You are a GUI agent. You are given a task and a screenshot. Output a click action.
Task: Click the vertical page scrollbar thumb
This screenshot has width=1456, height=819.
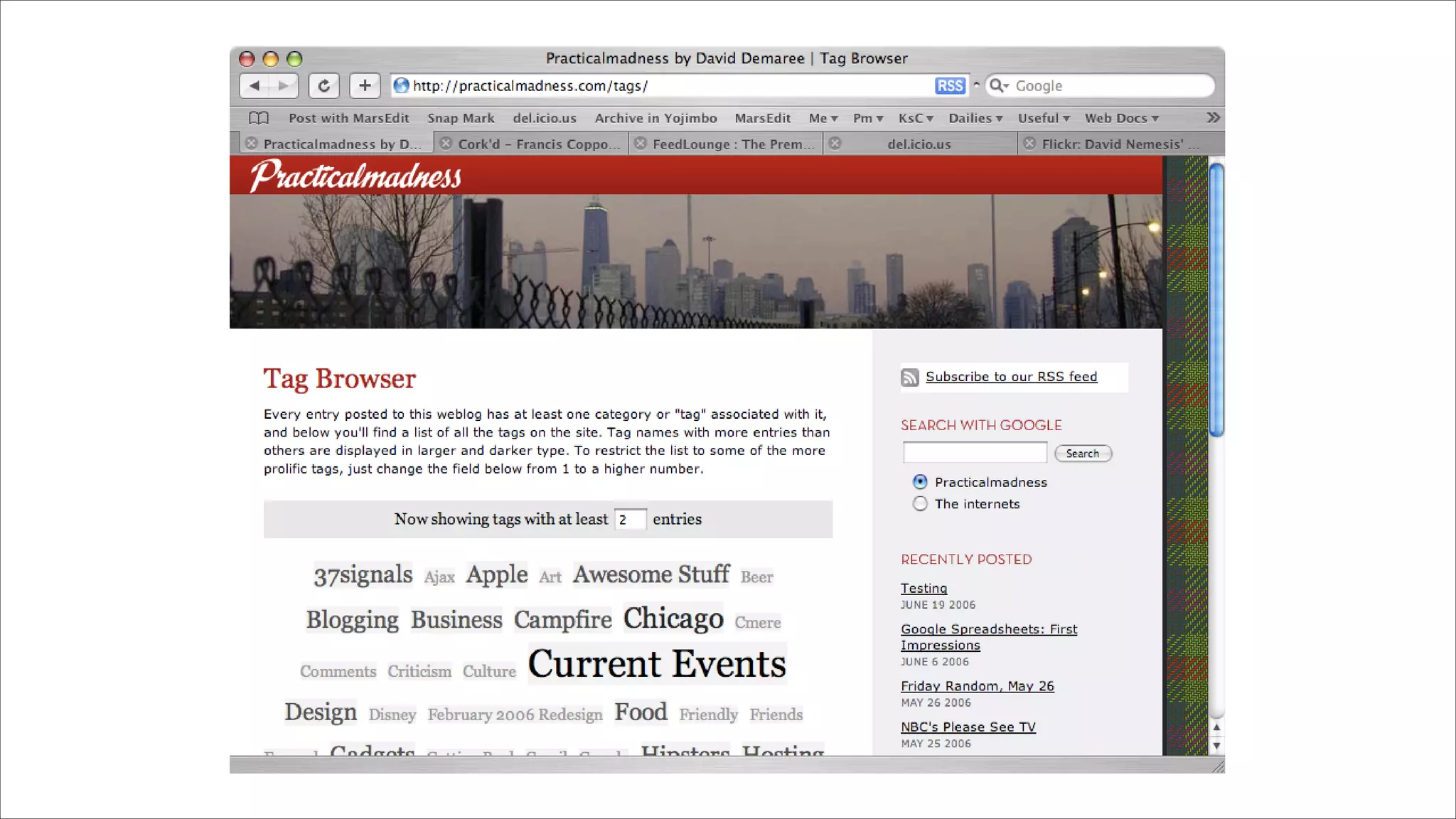pos(1216,299)
